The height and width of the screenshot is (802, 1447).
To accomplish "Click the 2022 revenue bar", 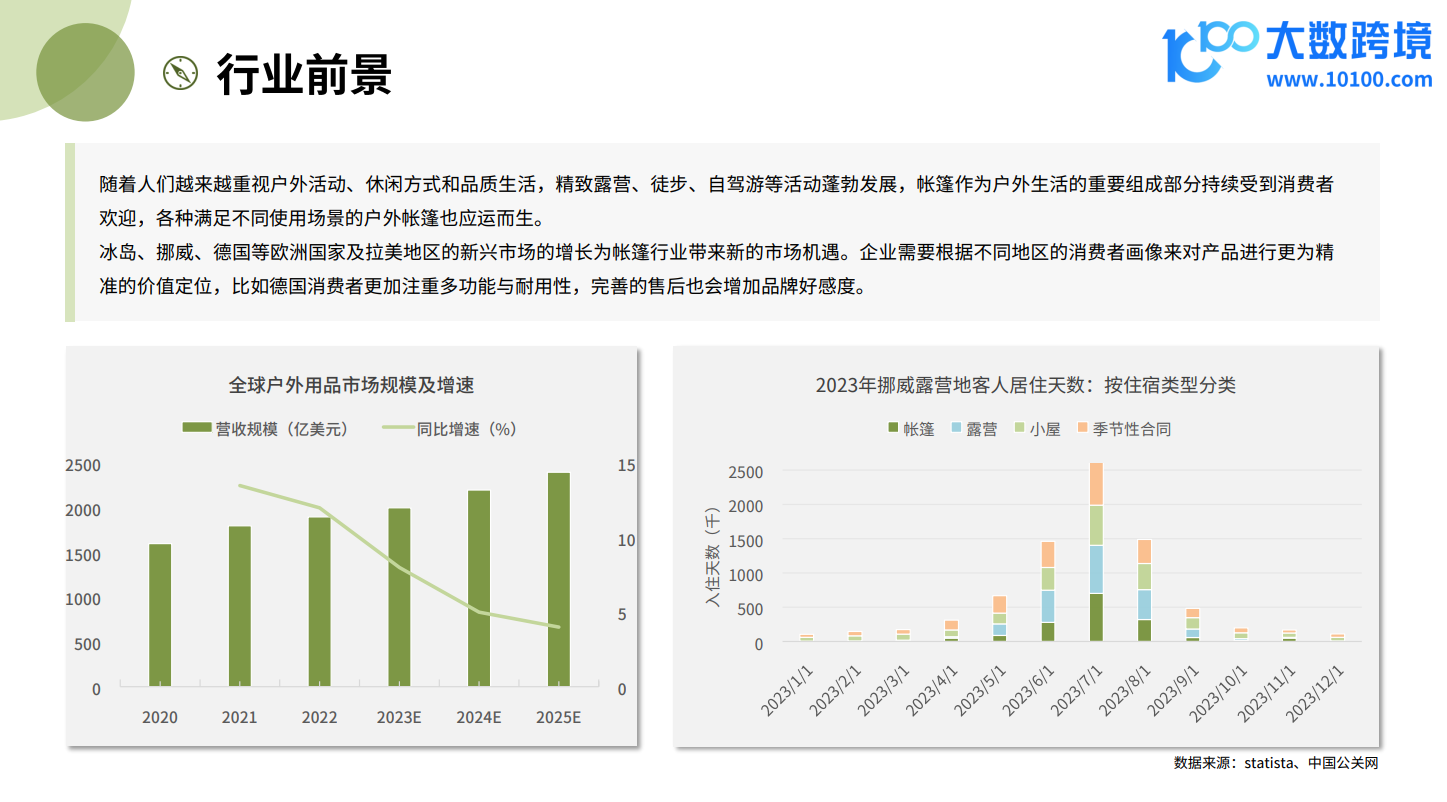I will tap(319, 602).
